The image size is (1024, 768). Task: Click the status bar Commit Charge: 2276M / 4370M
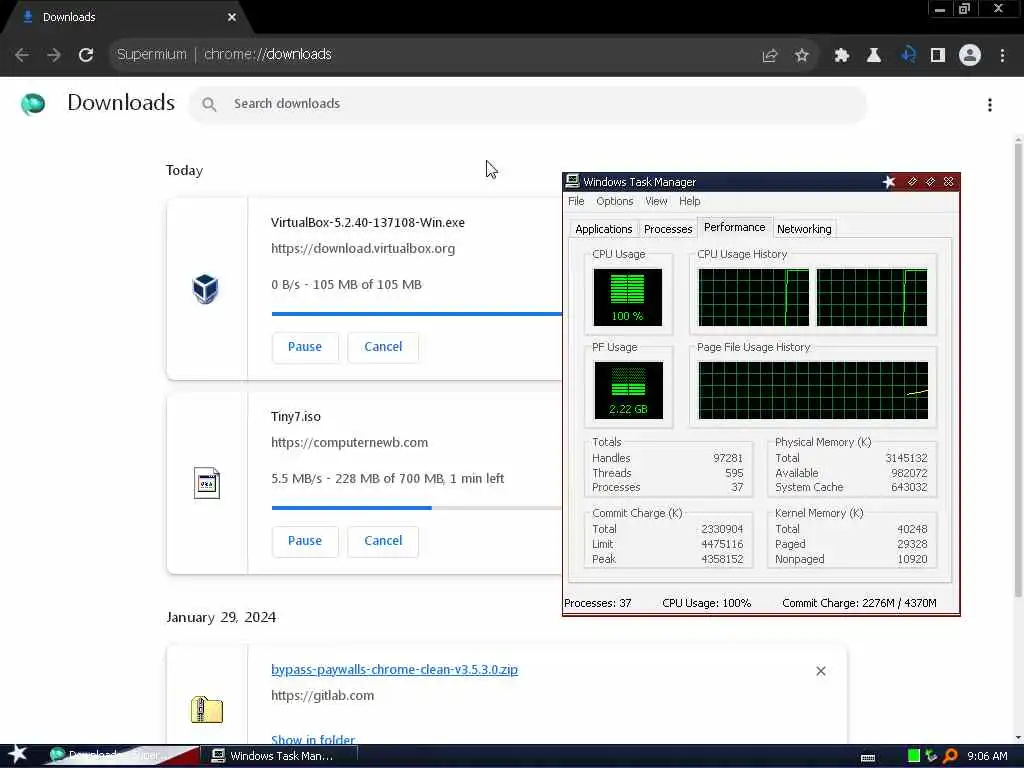[859, 603]
